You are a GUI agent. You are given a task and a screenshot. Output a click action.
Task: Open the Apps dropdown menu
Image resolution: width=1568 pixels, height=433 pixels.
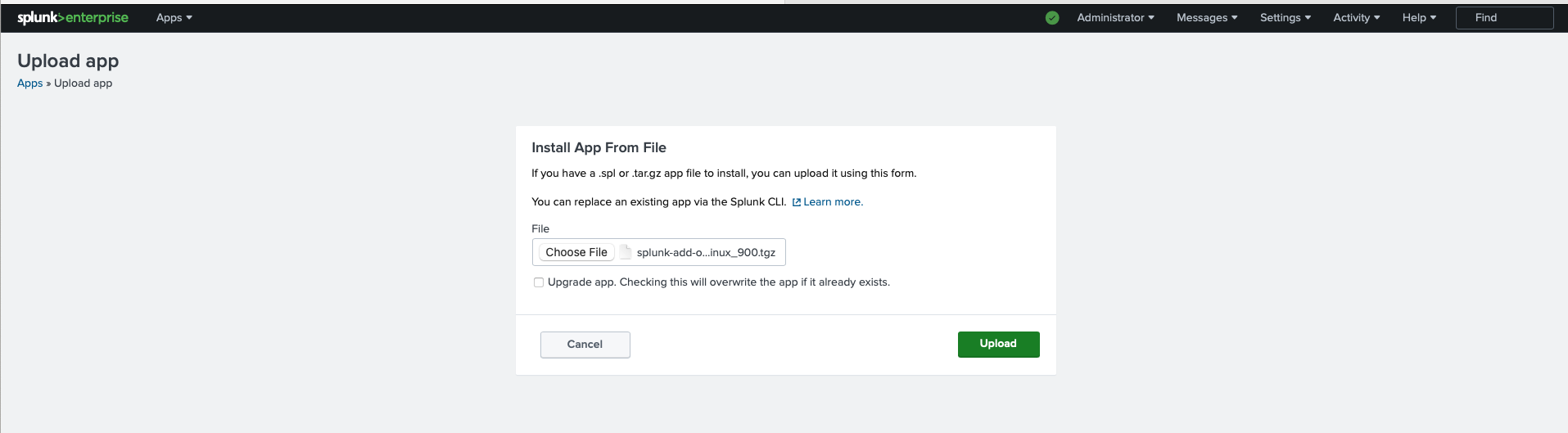(174, 17)
